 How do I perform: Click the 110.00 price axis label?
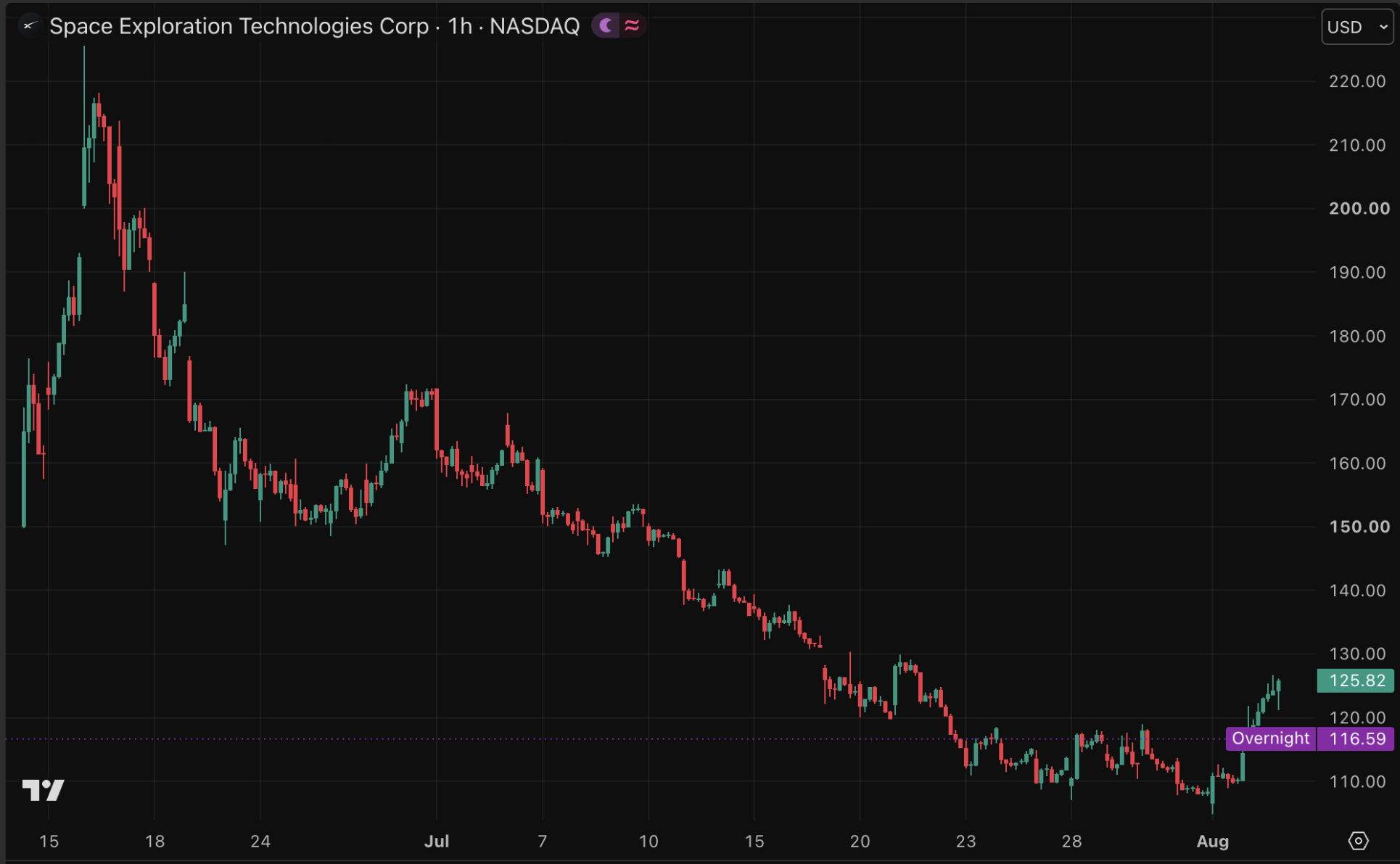pos(1357,781)
